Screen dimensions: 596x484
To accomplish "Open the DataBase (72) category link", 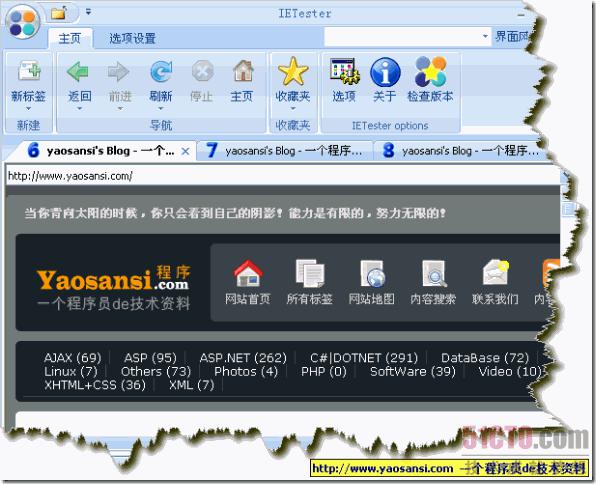I will pyautogui.click(x=485, y=358).
